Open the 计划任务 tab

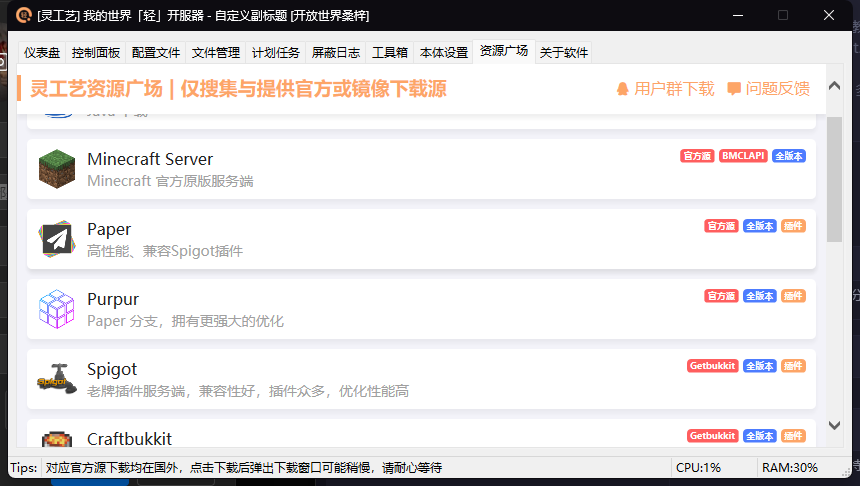275,53
